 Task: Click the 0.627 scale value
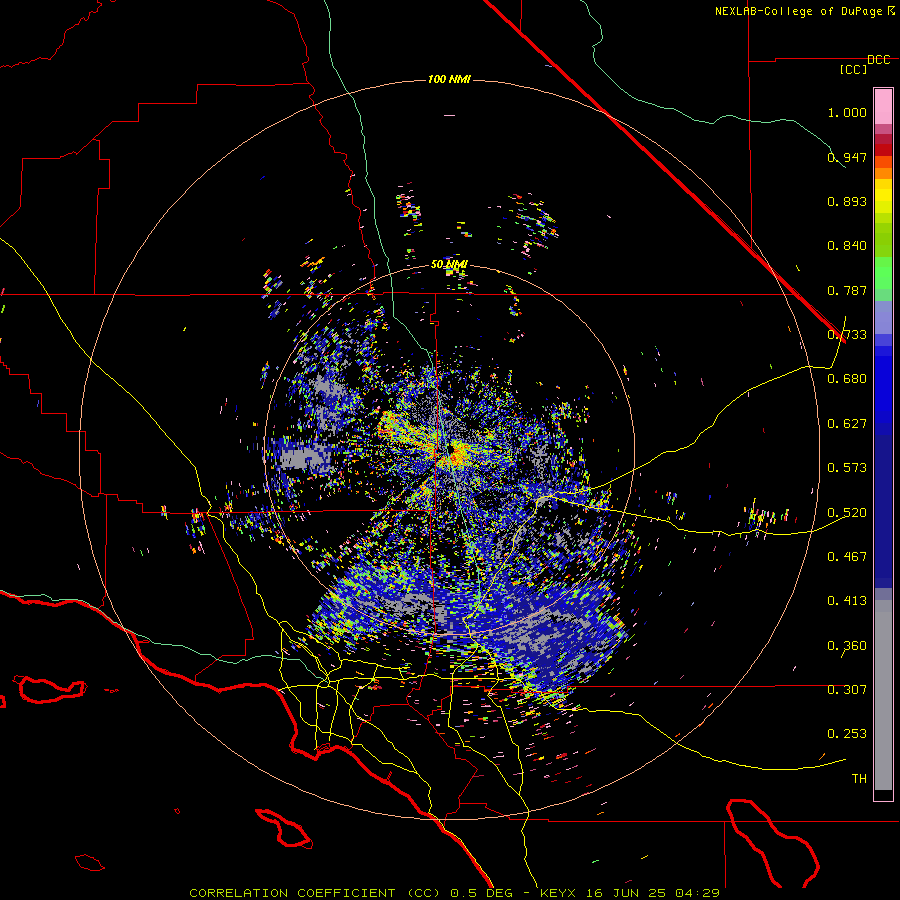pos(847,424)
